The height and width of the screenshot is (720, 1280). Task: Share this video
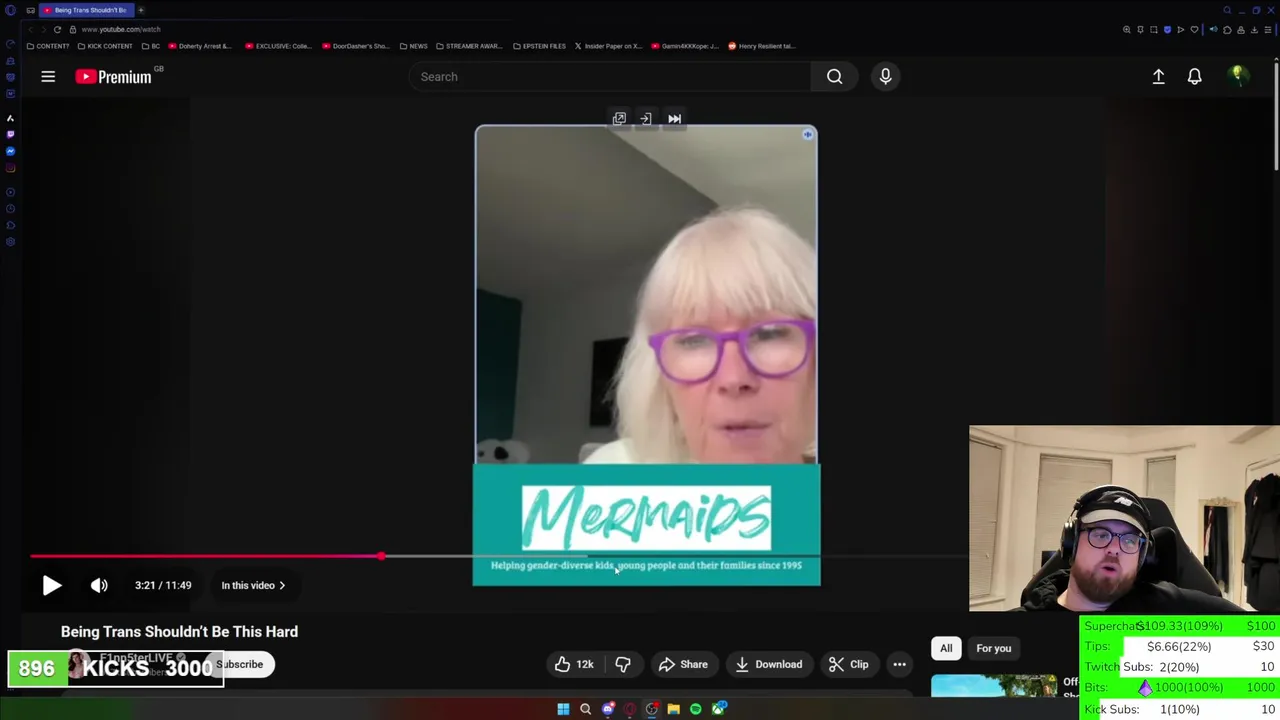click(682, 664)
